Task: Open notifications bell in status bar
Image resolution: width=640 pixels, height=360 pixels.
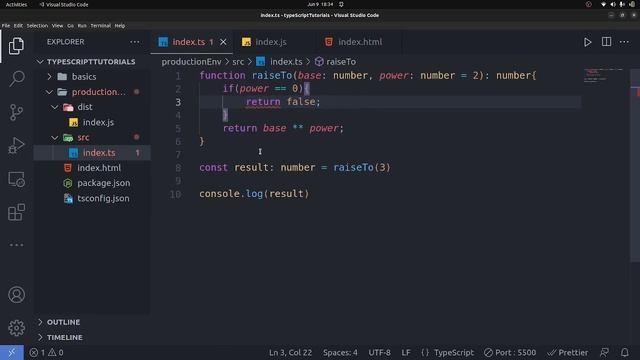Action: tap(624, 352)
